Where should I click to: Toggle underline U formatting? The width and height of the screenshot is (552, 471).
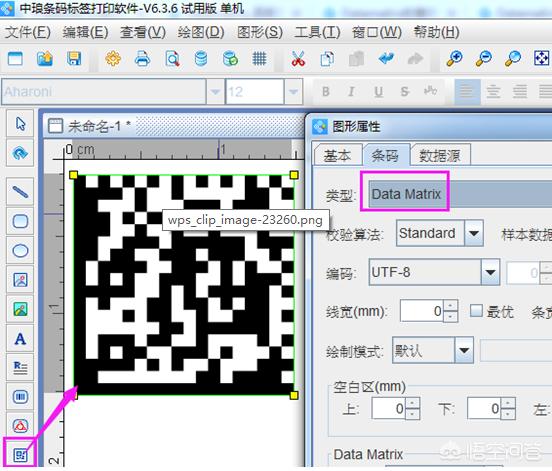[378, 92]
